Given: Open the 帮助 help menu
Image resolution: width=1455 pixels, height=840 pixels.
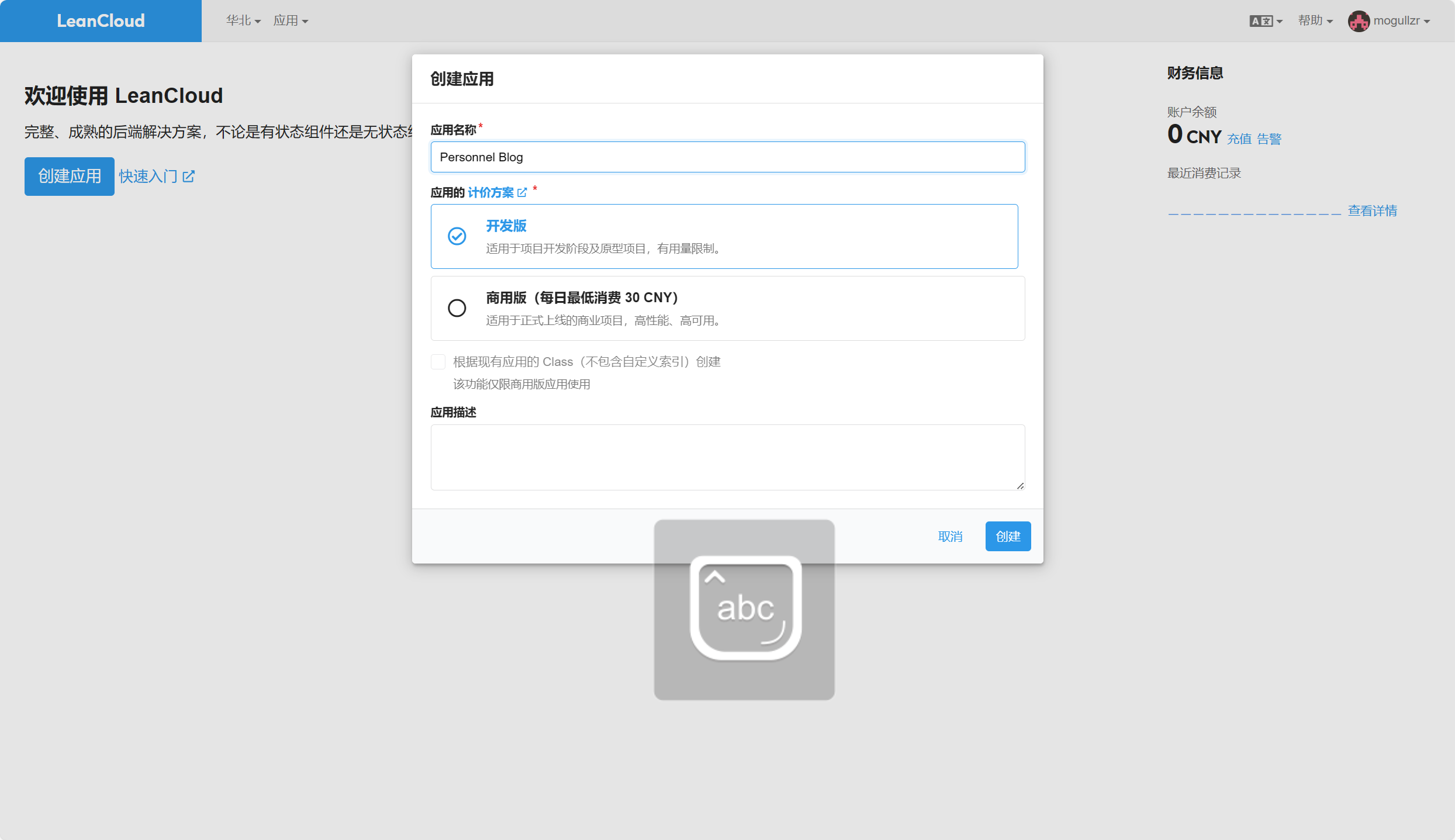Looking at the screenshot, I should pos(1315,20).
